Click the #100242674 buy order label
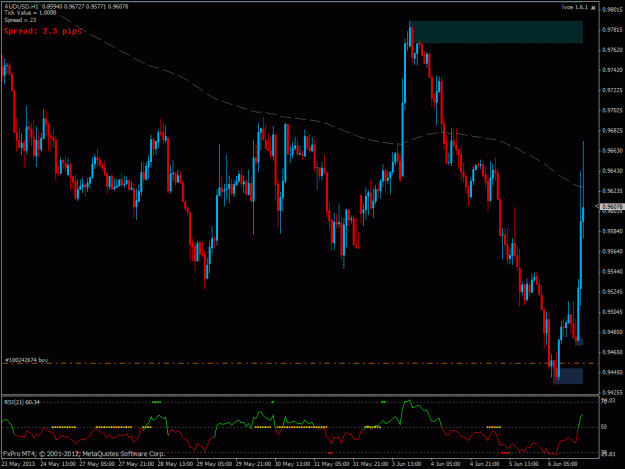 point(26,360)
